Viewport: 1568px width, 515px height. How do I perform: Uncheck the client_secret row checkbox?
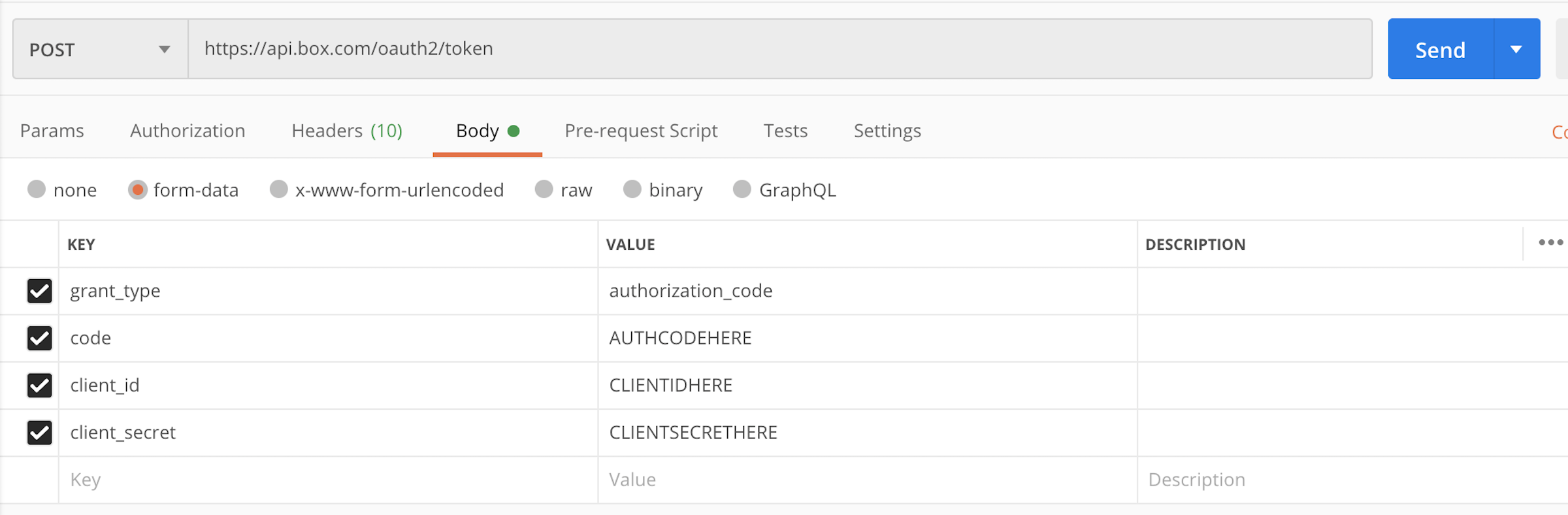tap(40, 433)
